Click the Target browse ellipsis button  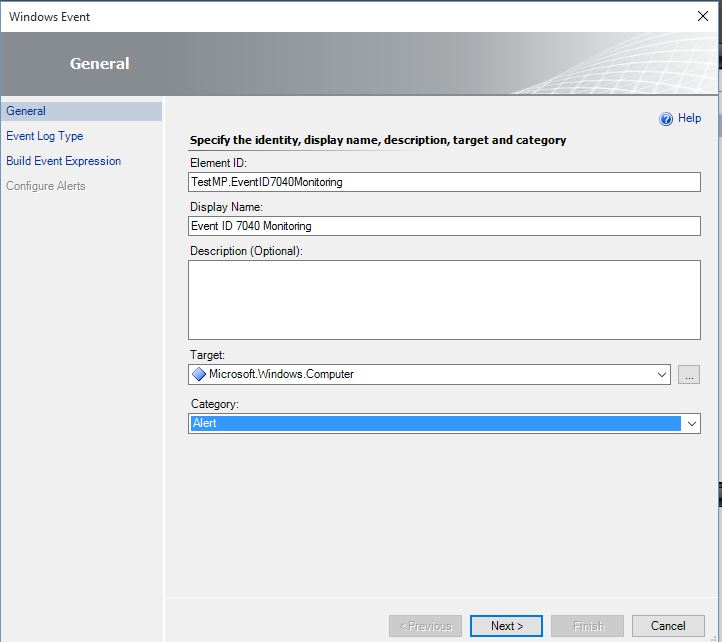[x=689, y=374]
